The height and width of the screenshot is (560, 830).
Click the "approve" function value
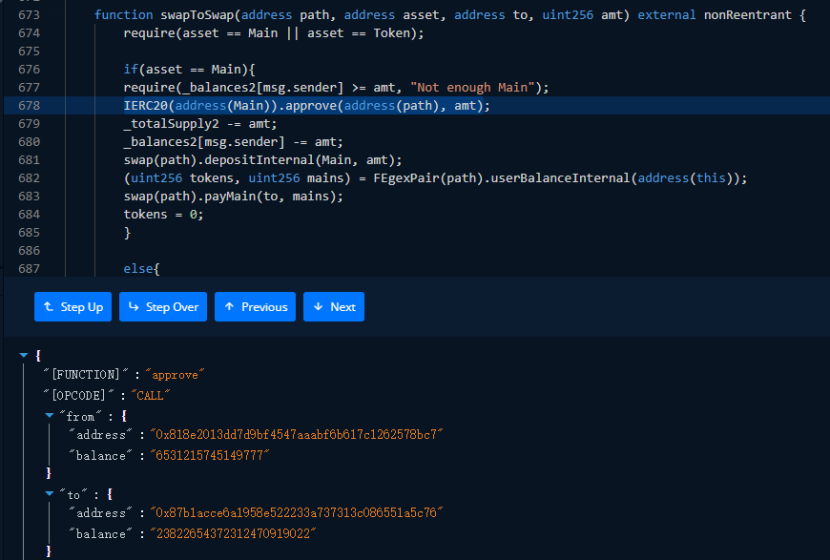(x=175, y=374)
